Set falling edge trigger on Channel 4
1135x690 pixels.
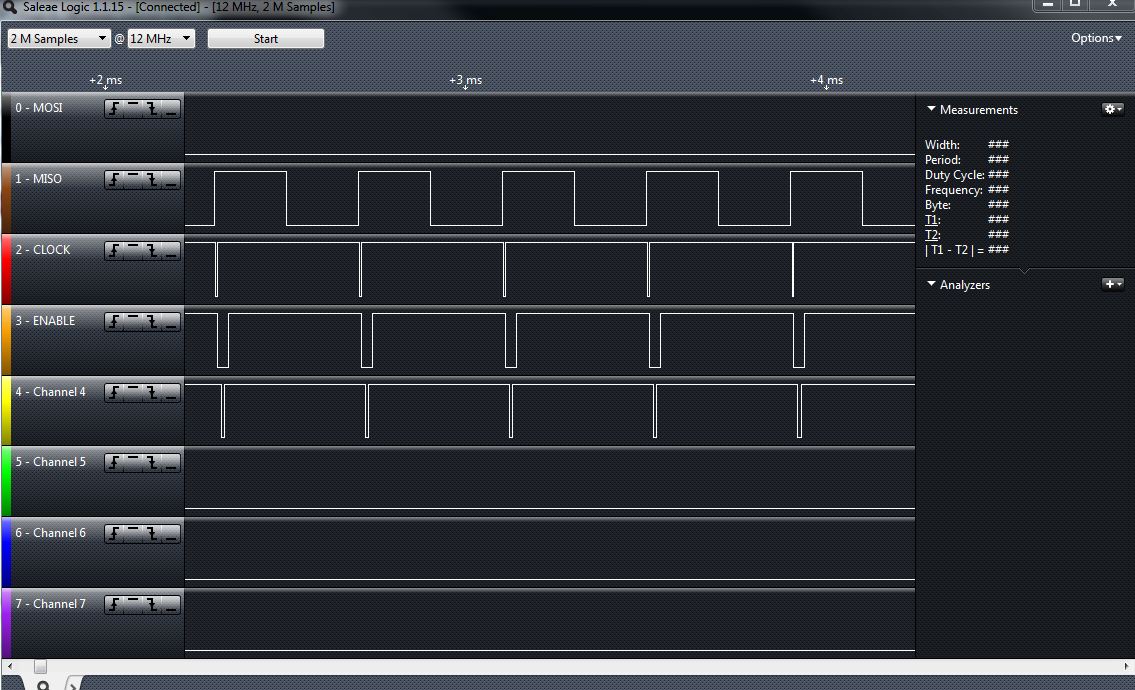(152, 392)
